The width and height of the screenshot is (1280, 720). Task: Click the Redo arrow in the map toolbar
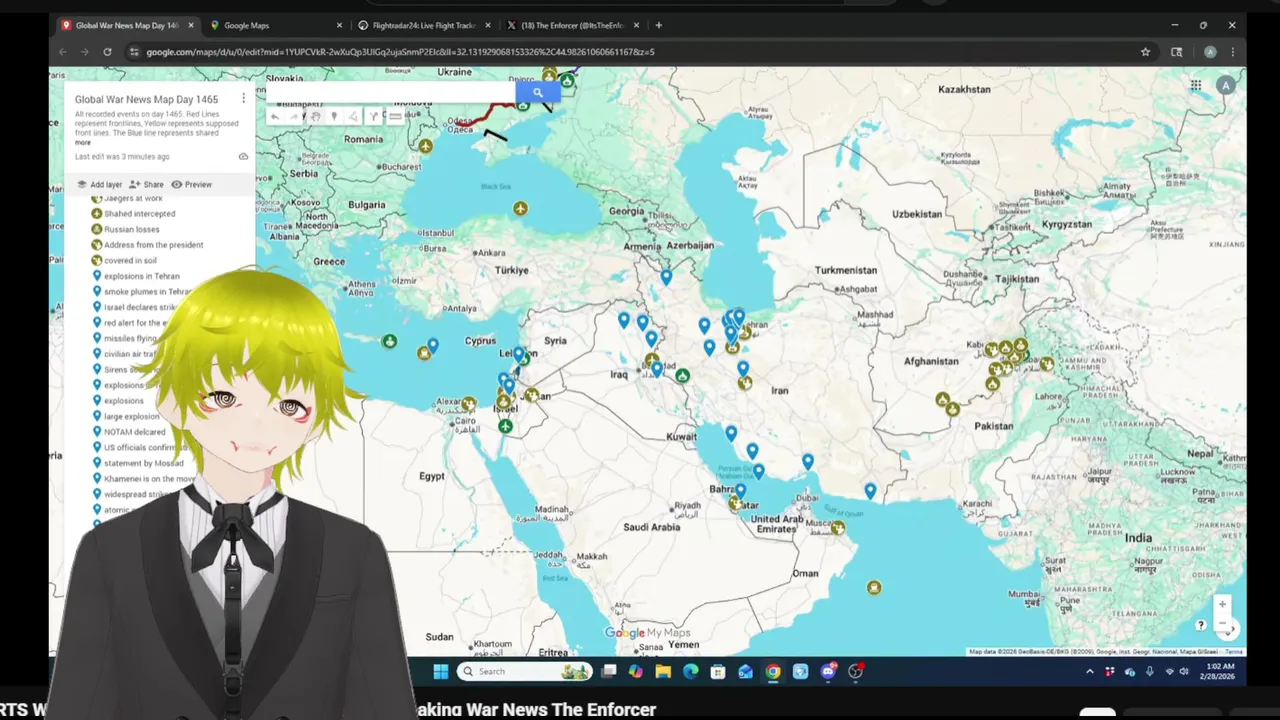294,117
